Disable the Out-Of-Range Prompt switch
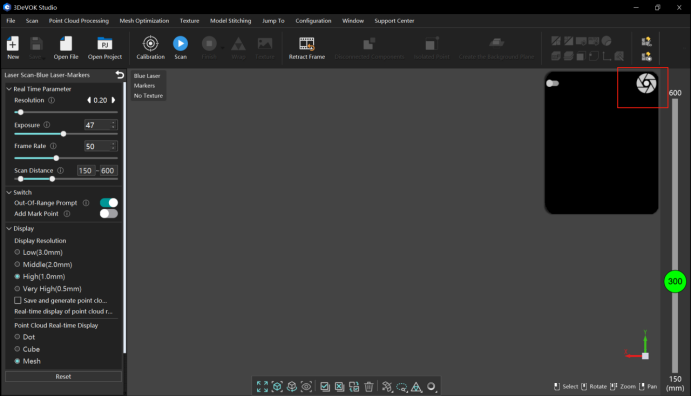Screen dimensions: 692x396 (x=109, y=203)
